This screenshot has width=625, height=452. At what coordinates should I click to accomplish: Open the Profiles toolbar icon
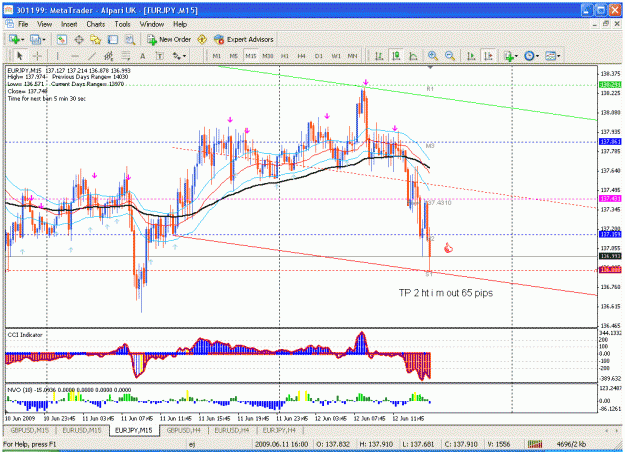[x=35, y=39]
